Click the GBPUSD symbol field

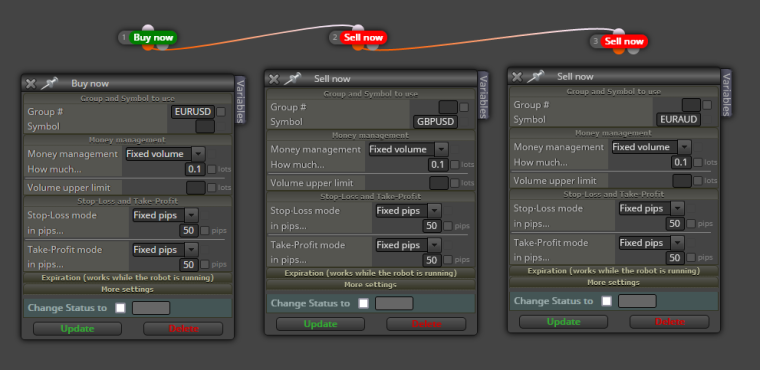[436, 122]
